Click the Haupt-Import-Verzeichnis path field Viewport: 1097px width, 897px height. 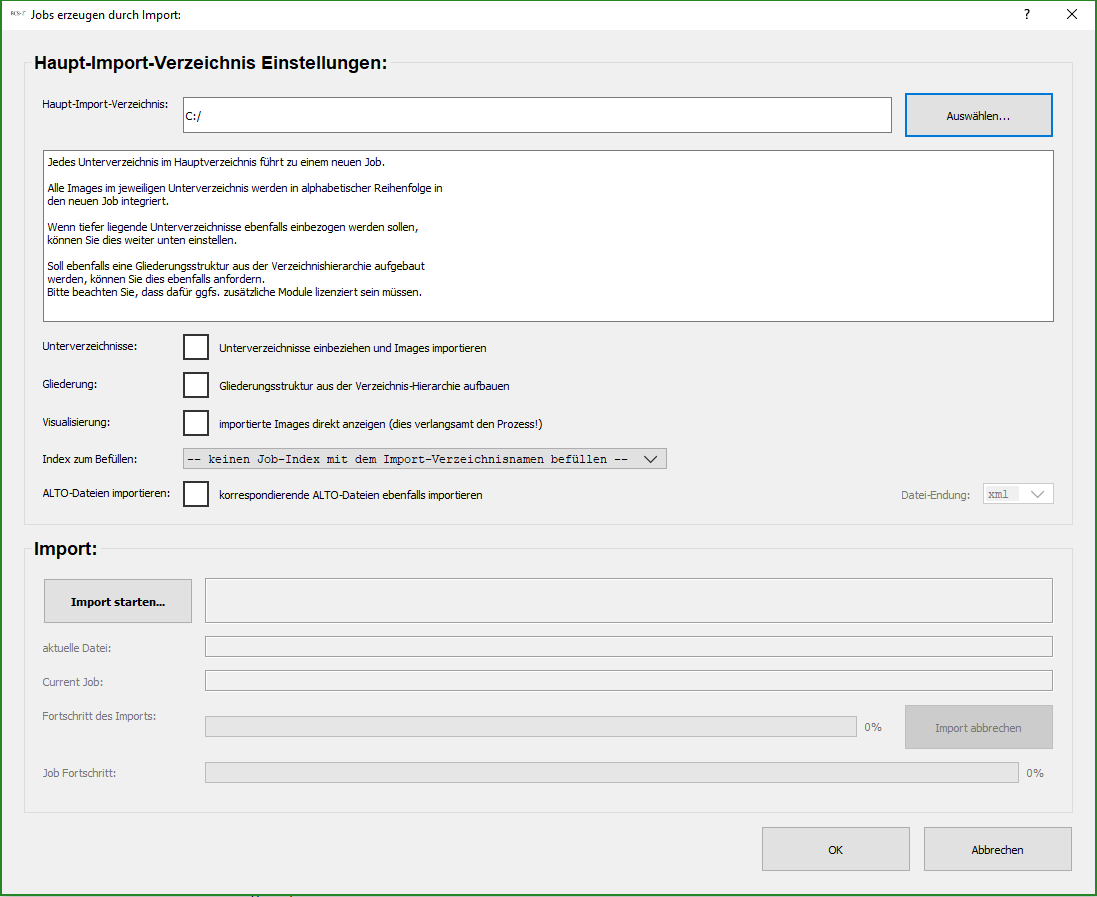tap(537, 115)
